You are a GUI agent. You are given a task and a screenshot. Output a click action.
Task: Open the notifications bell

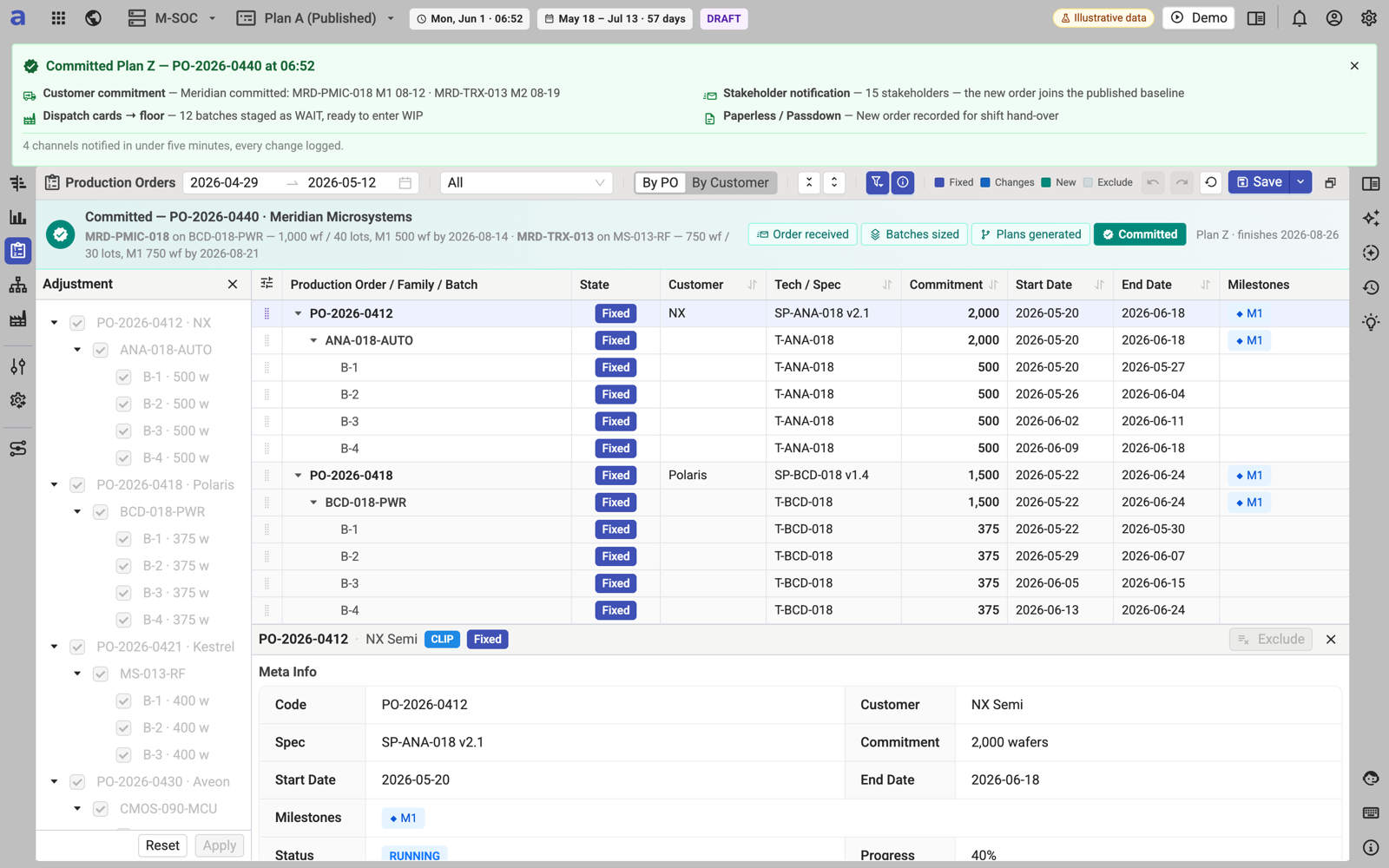(1299, 18)
